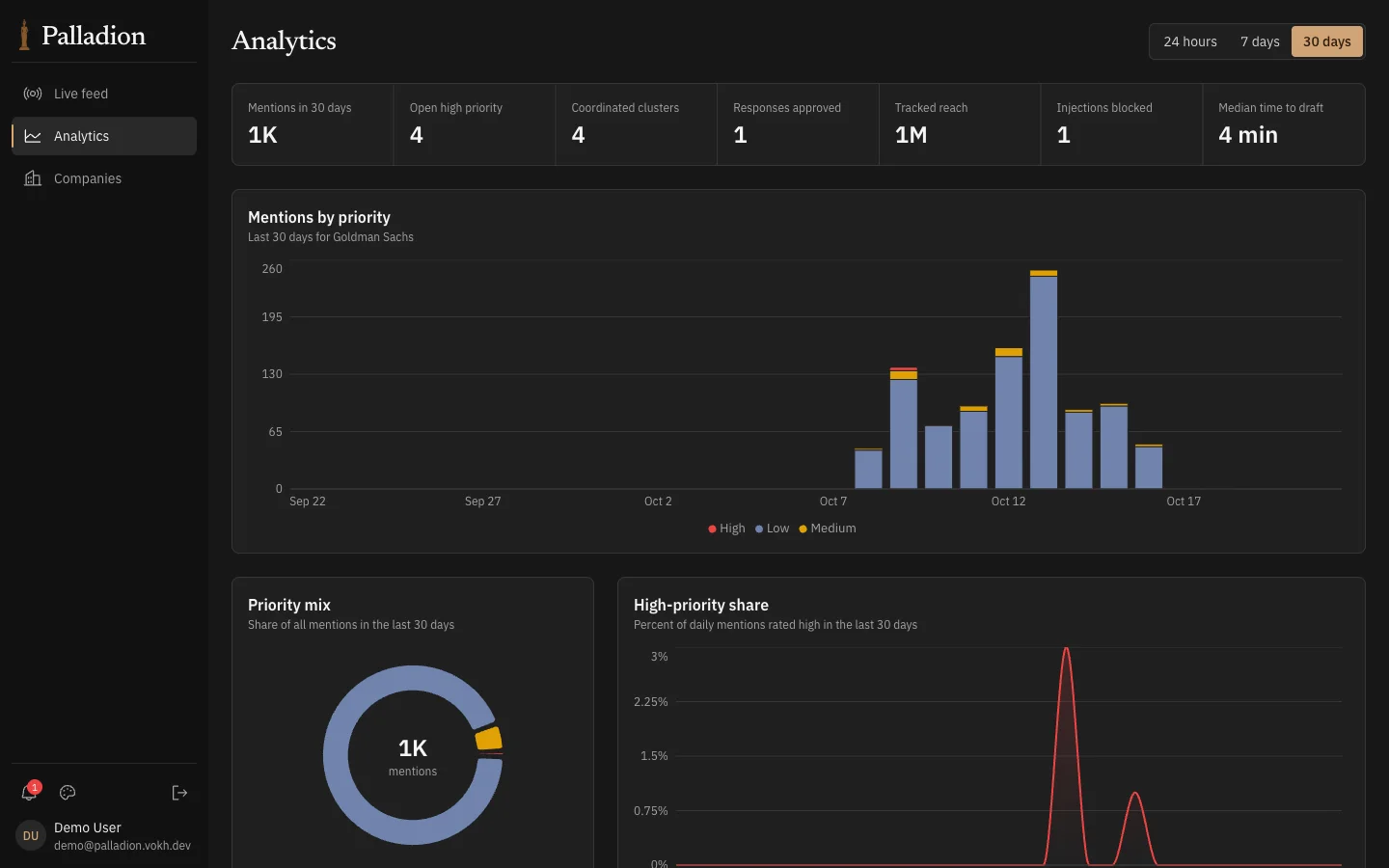Click the logout arrow icon
Image resolution: width=1389 pixels, height=868 pixels.
tap(179, 793)
